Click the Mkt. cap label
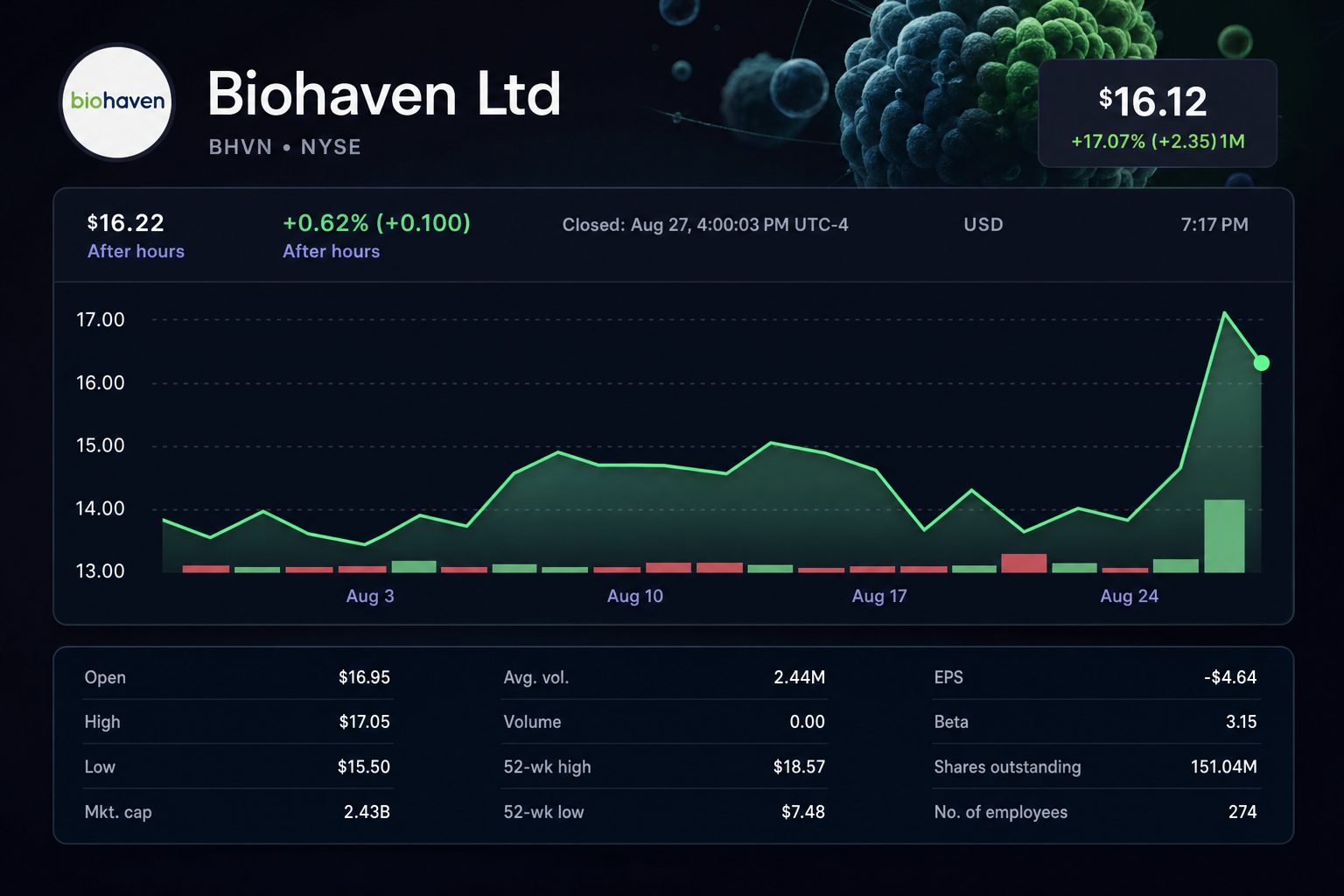The image size is (1344, 896). [x=118, y=812]
